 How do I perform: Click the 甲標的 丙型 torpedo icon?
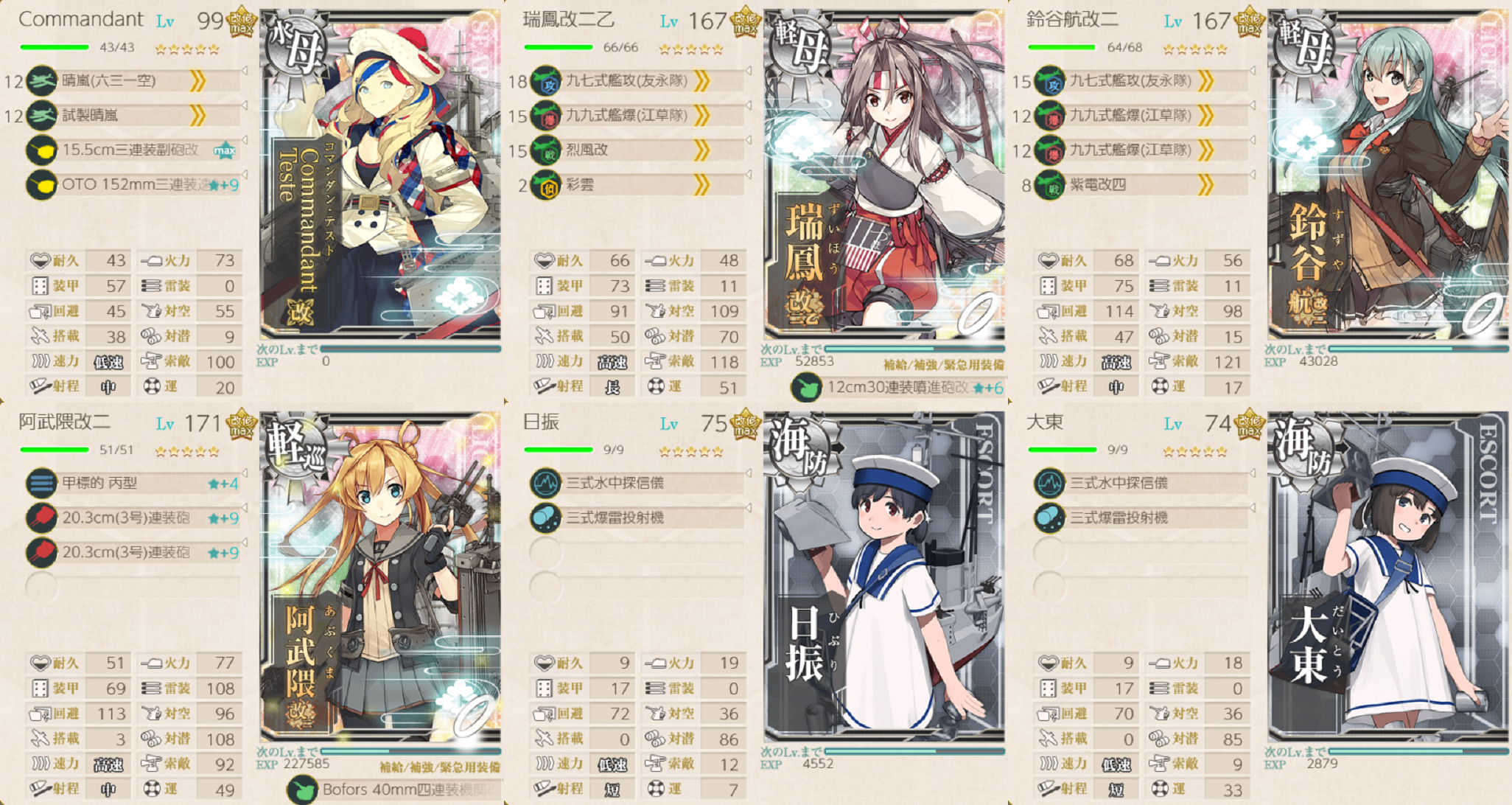coord(41,484)
